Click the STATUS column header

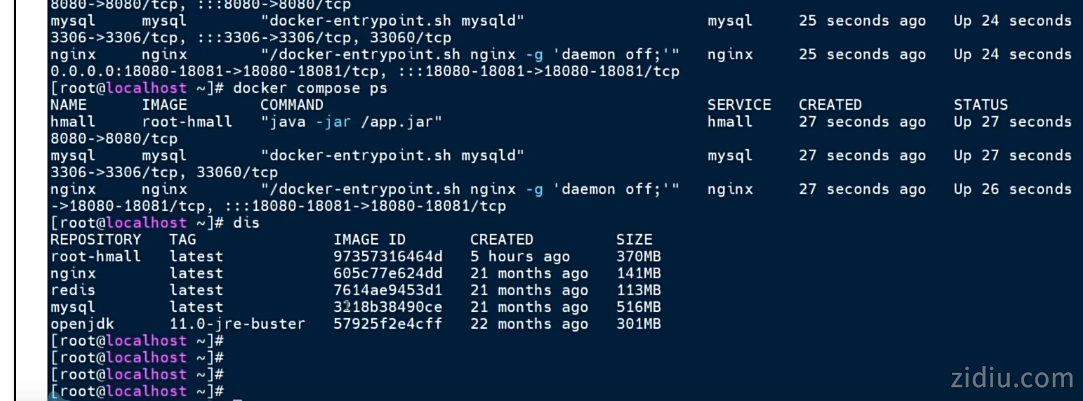(981, 105)
